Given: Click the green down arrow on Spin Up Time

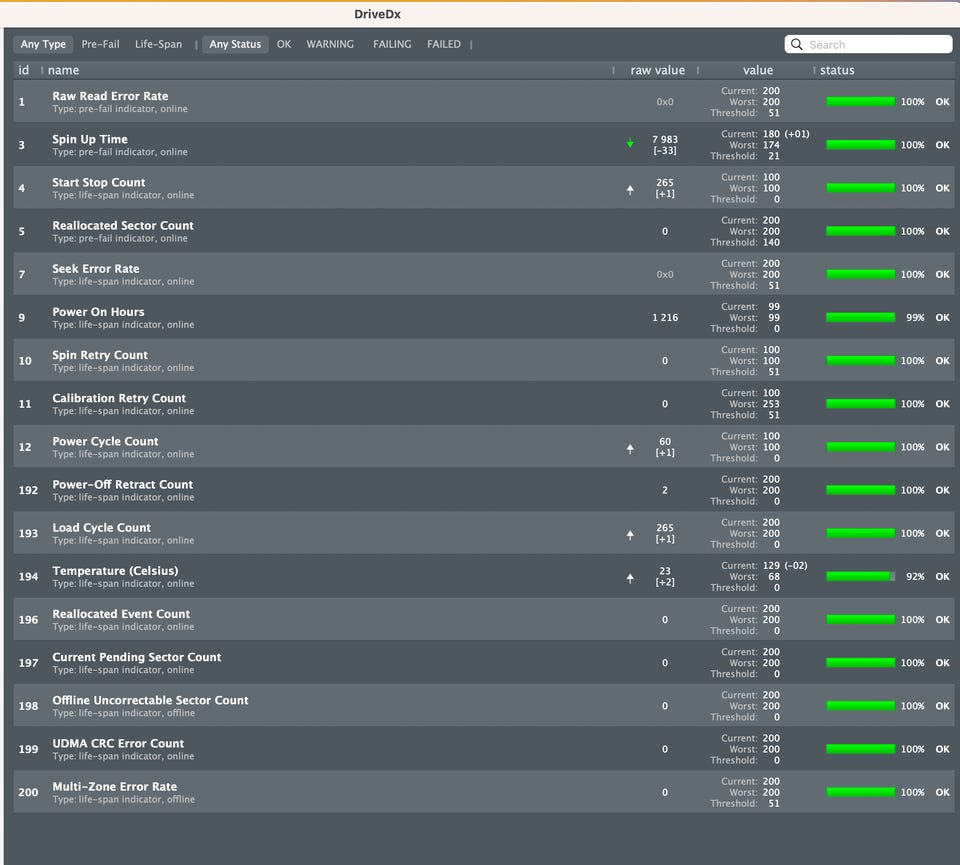Looking at the screenshot, I should click(x=630, y=143).
